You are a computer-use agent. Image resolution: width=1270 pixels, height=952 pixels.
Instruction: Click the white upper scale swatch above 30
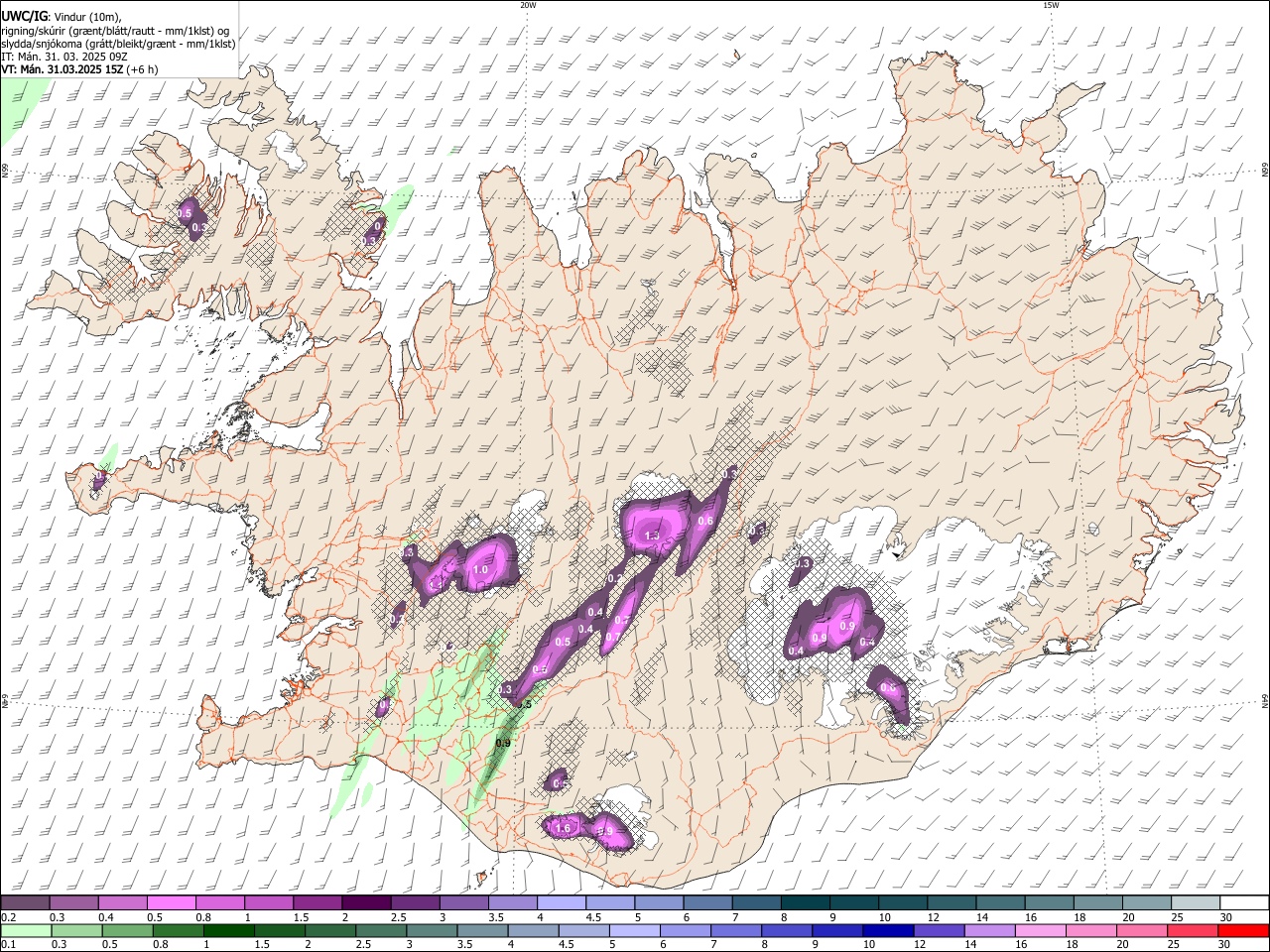(x=1244, y=902)
